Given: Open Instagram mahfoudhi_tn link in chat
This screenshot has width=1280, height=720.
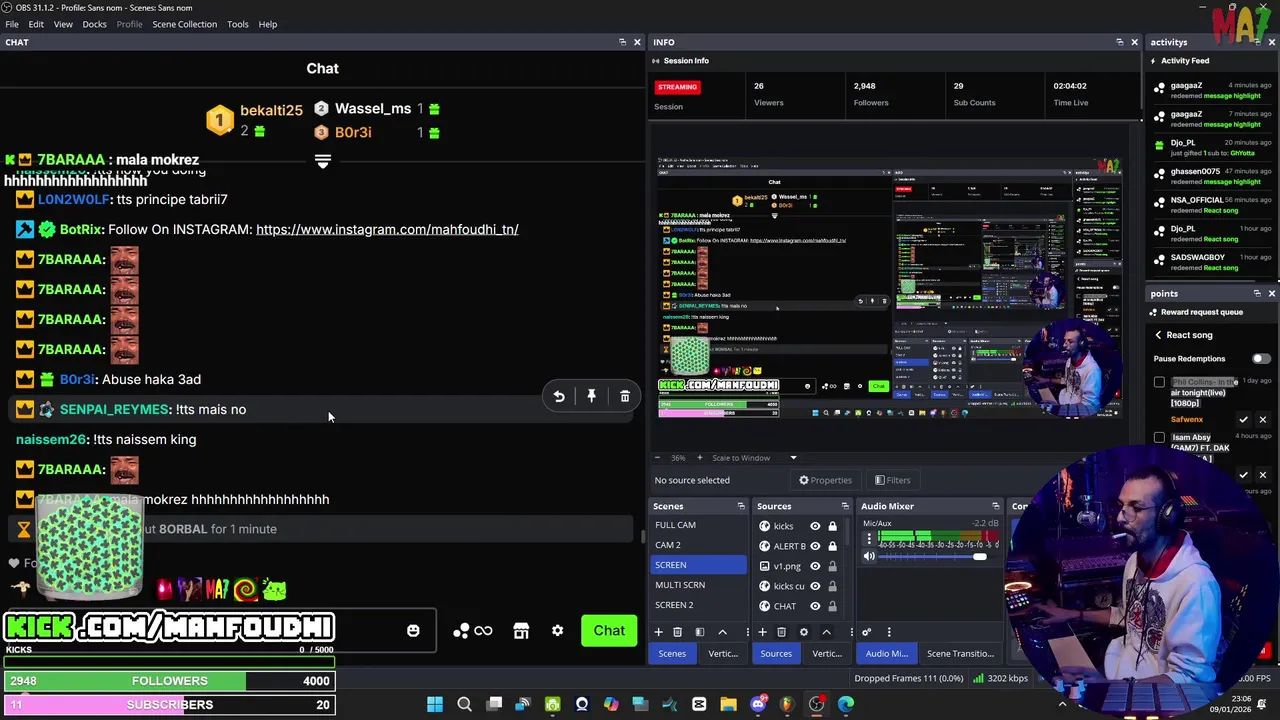Looking at the screenshot, I should click(x=387, y=229).
